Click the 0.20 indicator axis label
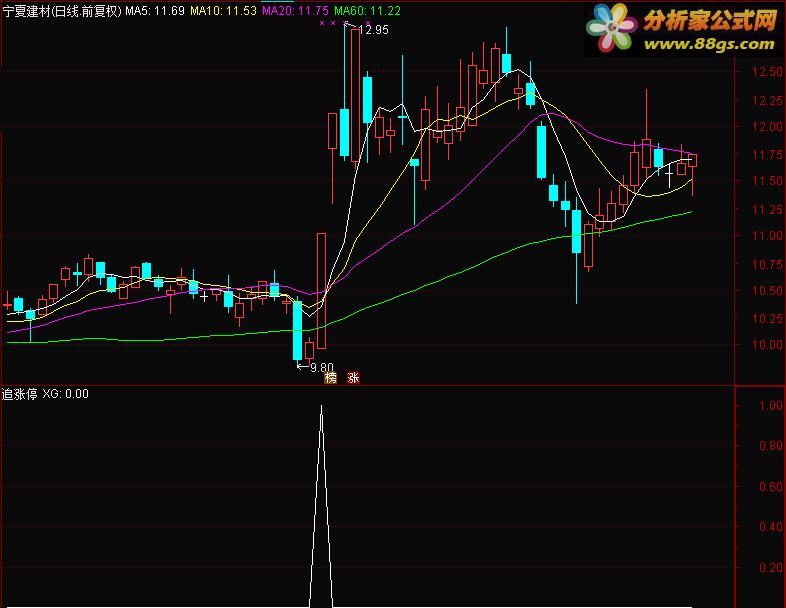 coord(770,568)
